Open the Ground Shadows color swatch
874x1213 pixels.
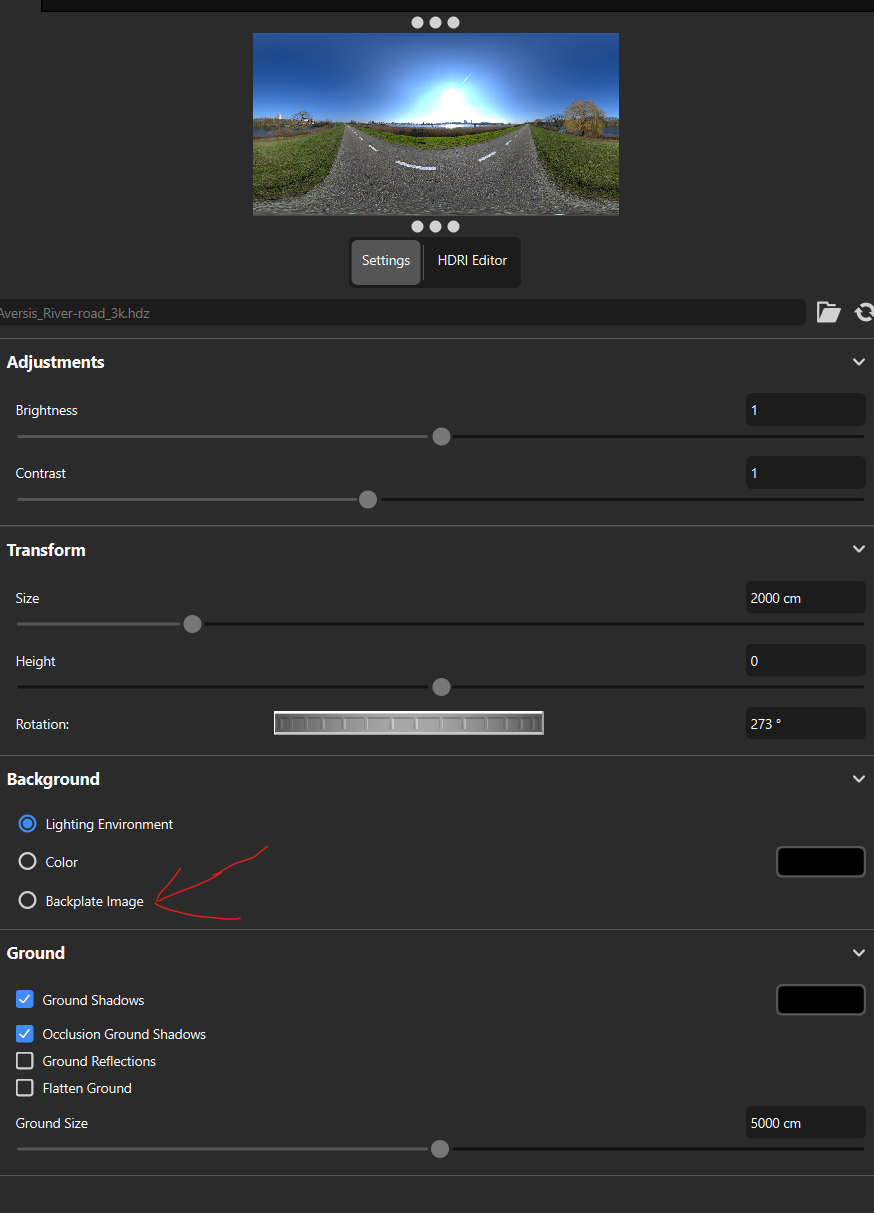[821, 1000]
